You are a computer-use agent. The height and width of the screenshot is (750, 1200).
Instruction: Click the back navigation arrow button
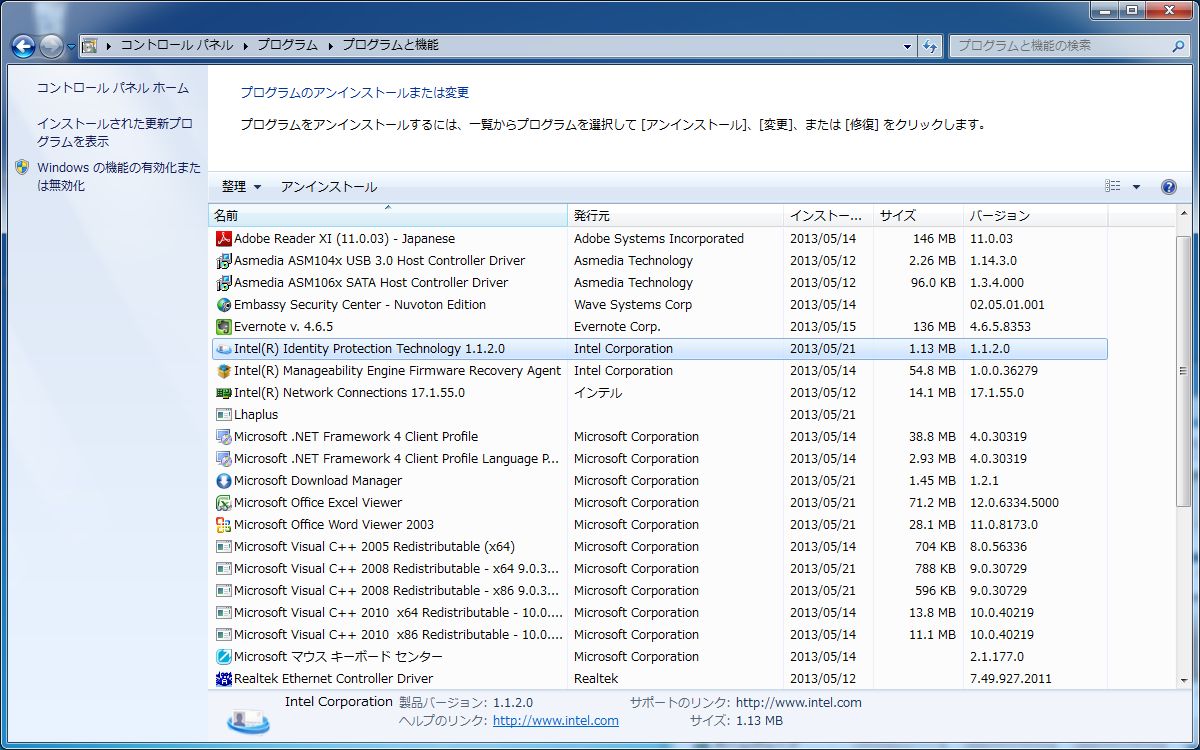pyautogui.click(x=23, y=46)
